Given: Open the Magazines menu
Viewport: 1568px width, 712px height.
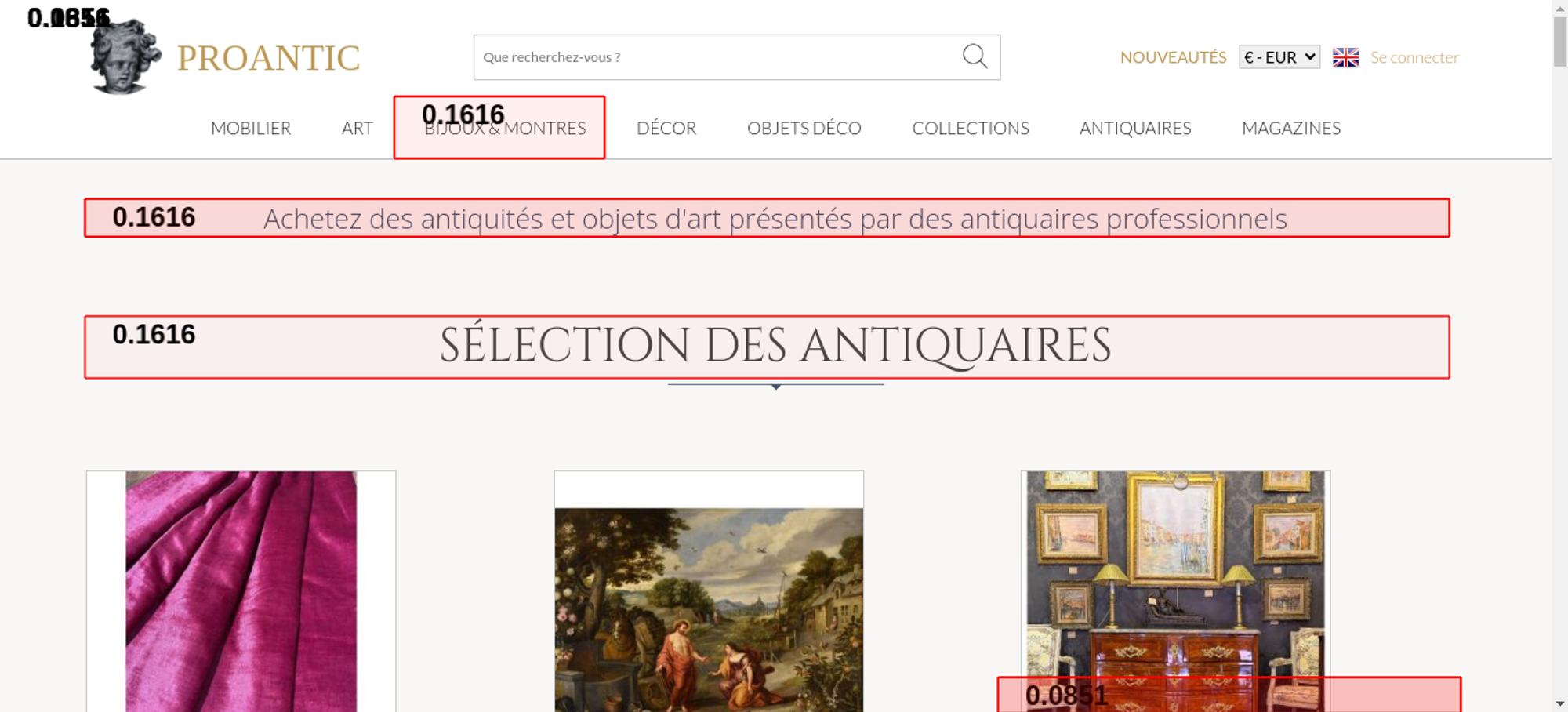Looking at the screenshot, I should [1290, 128].
